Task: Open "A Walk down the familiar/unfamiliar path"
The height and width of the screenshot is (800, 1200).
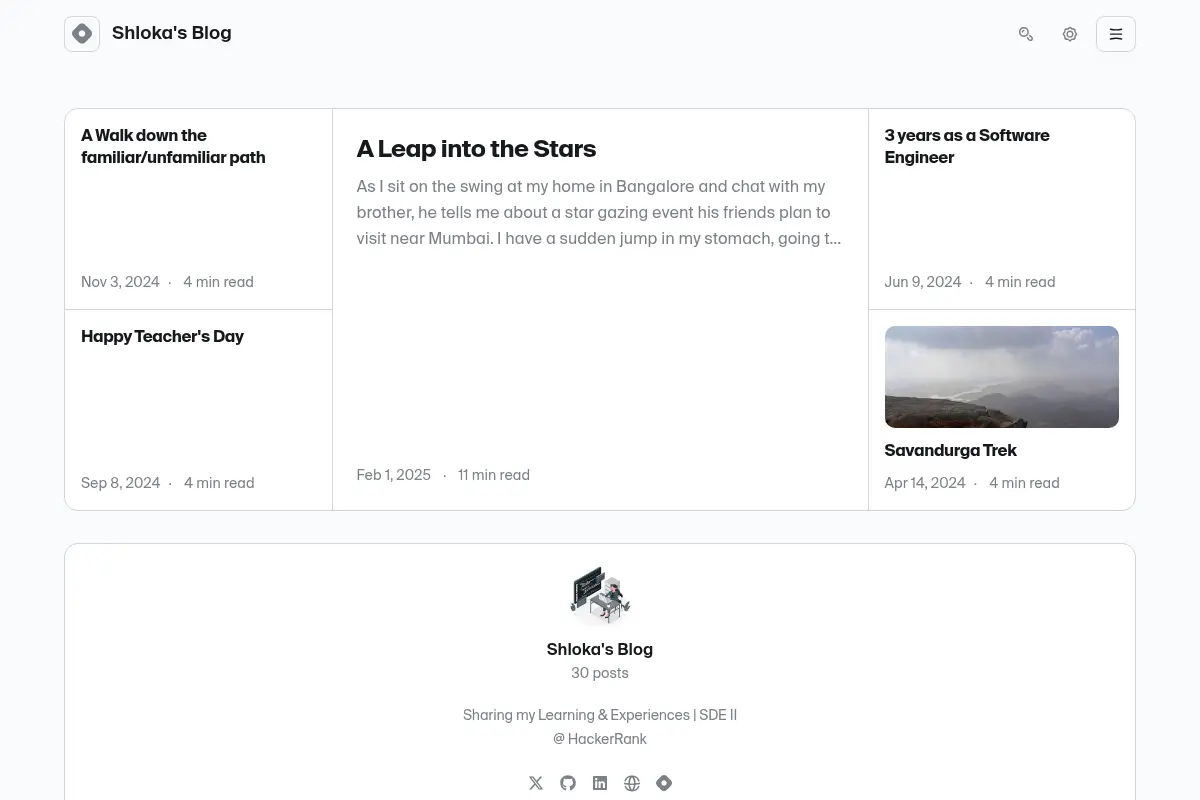Action: tap(173, 146)
